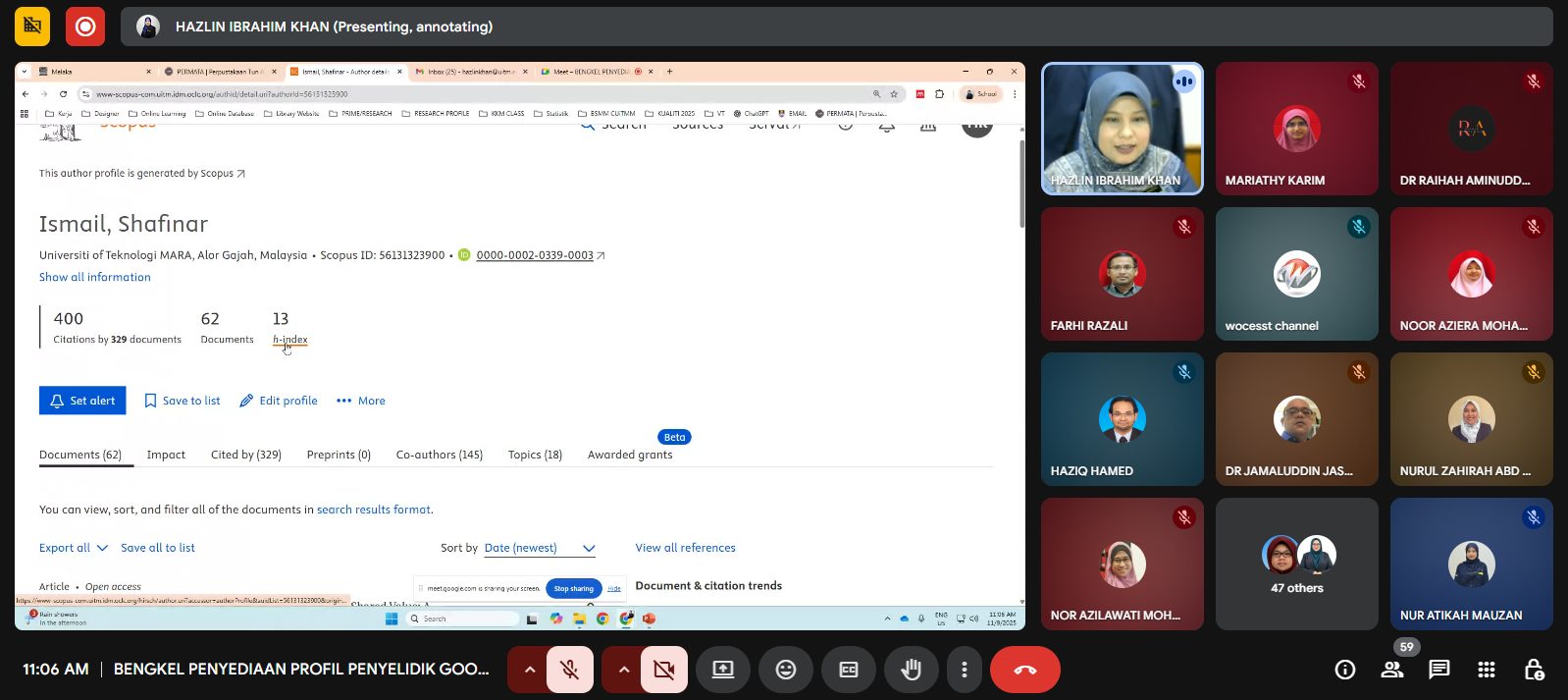The height and width of the screenshot is (700, 1568).
Task: Turn on the camera
Action: click(663, 670)
